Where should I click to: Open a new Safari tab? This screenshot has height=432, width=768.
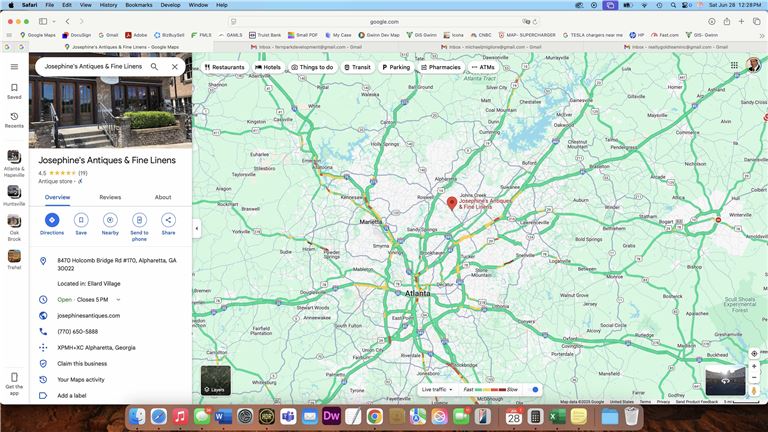click(742, 22)
